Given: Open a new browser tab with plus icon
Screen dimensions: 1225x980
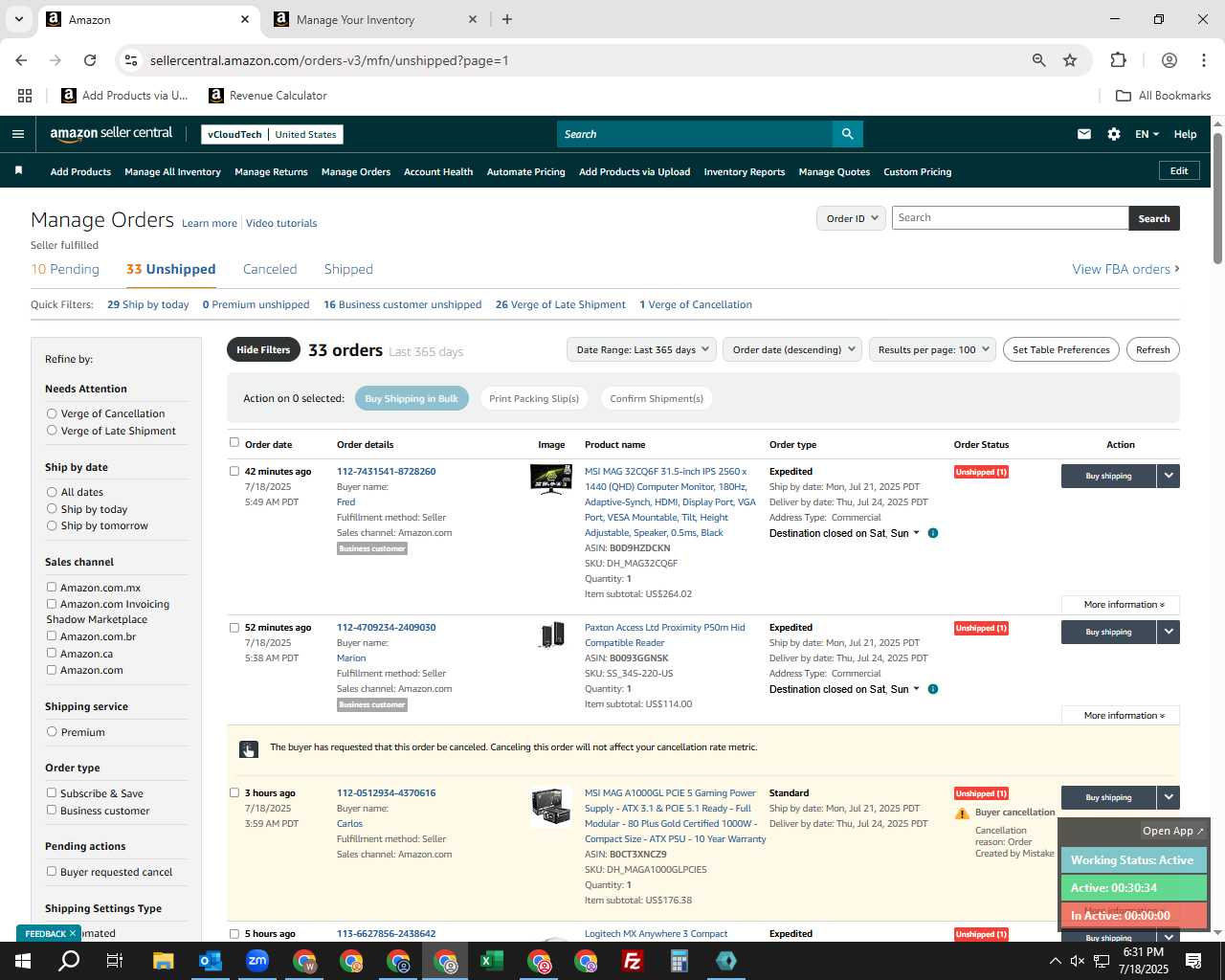Looking at the screenshot, I should 506,19.
